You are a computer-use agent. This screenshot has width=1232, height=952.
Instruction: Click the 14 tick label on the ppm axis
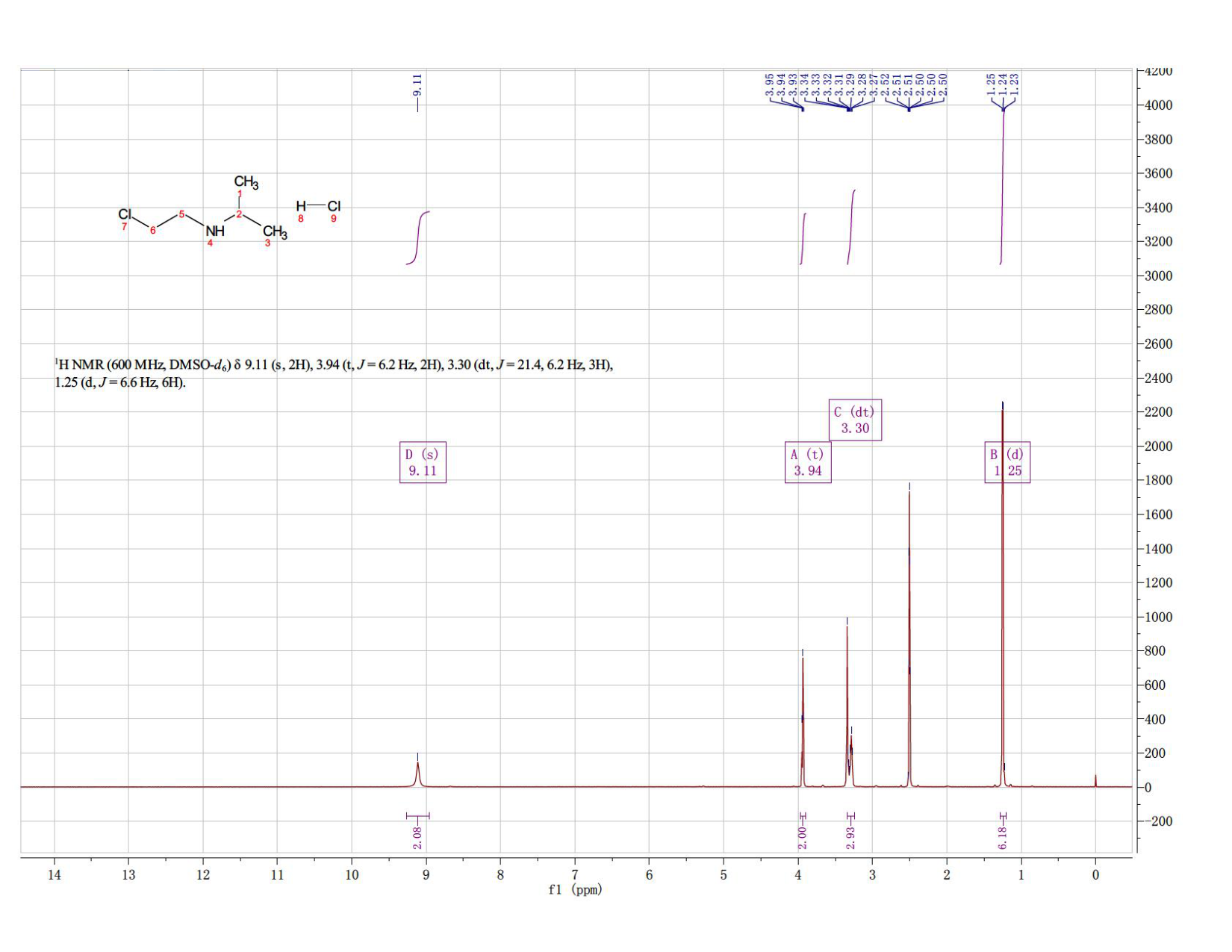click(54, 875)
